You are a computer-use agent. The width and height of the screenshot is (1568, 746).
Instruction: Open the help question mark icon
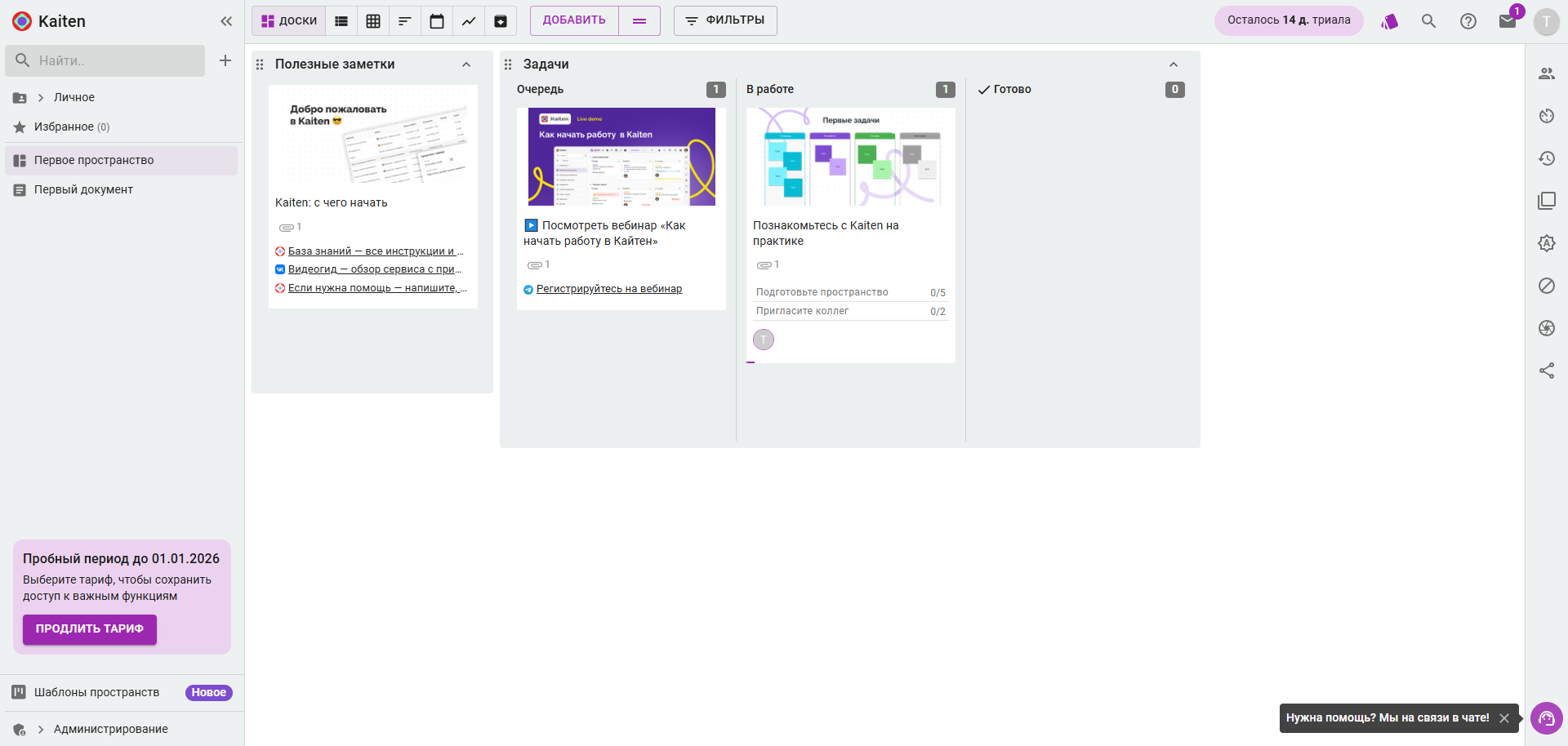point(1468,21)
